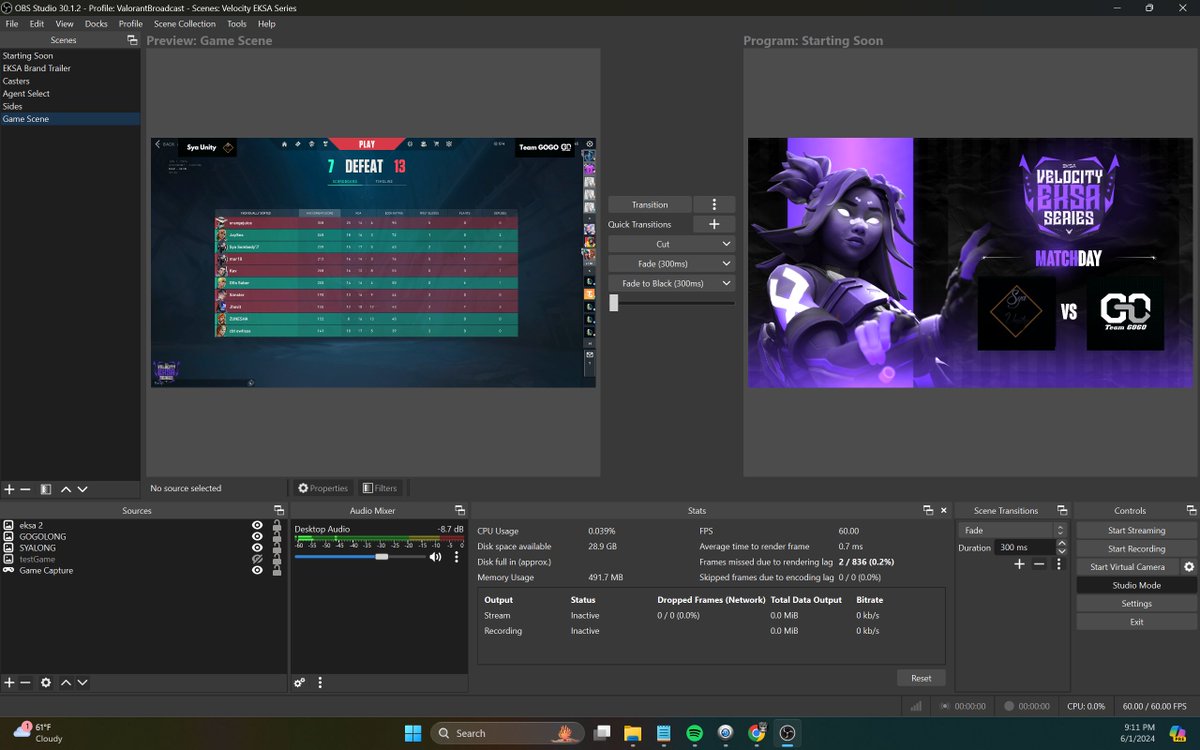Expand the Fade (300ms) quick transition dropdown
Image resolution: width=1200 pixels, height=750 pixels.
(725, 264)
